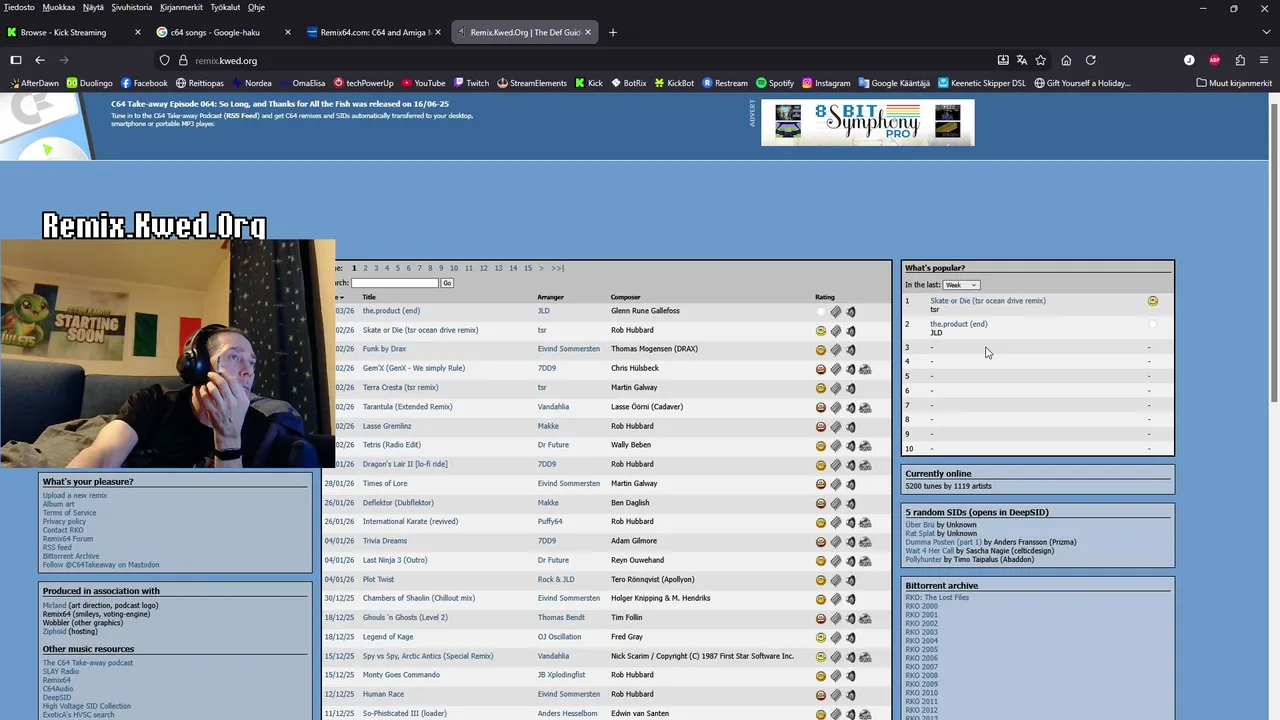Open the Twitch bookmark

tap(471, 83)
